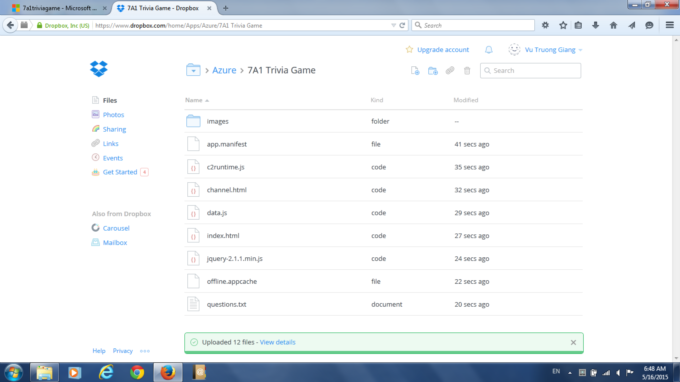Screen dimensions: 680x382
Task: Open the notifications bell
Action: point(489,50)
